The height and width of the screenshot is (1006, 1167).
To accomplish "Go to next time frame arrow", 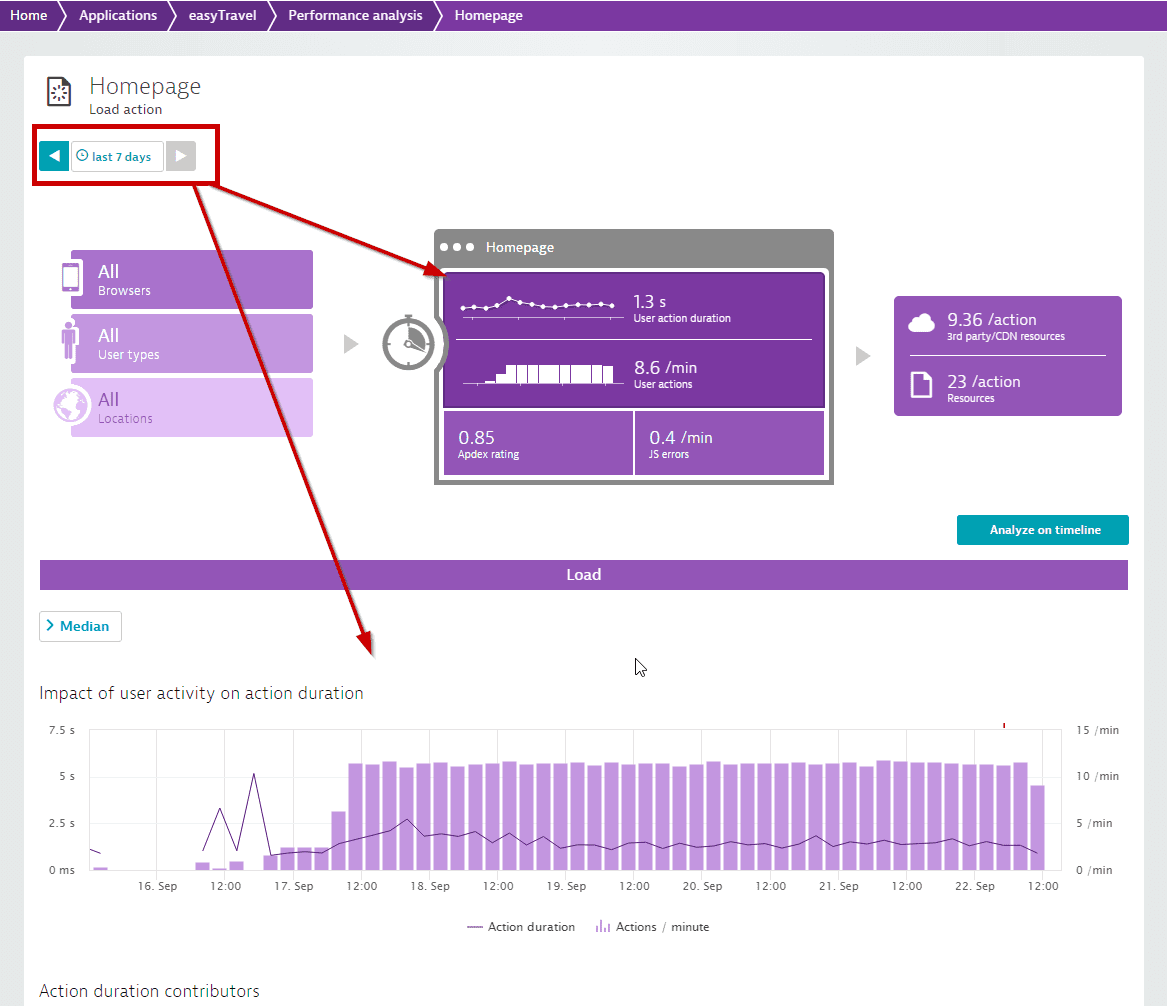I will [181, 156].
